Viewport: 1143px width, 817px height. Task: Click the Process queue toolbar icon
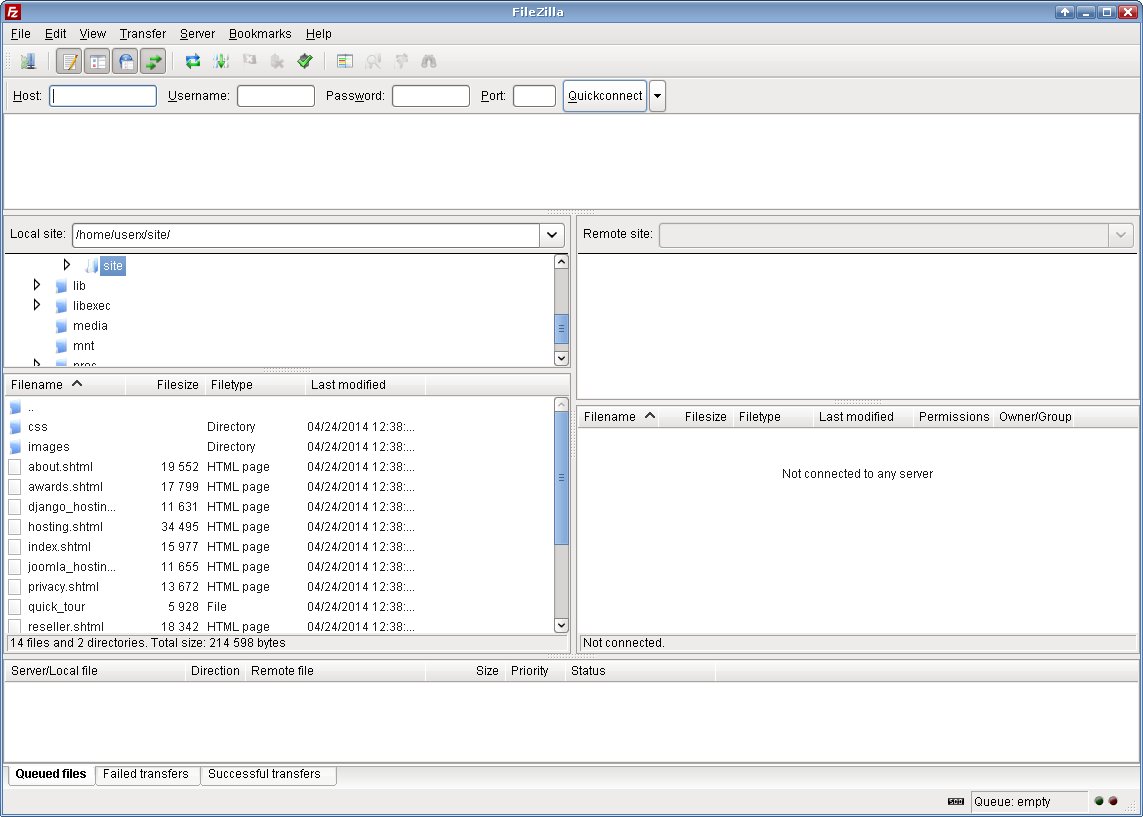(221, 61)
